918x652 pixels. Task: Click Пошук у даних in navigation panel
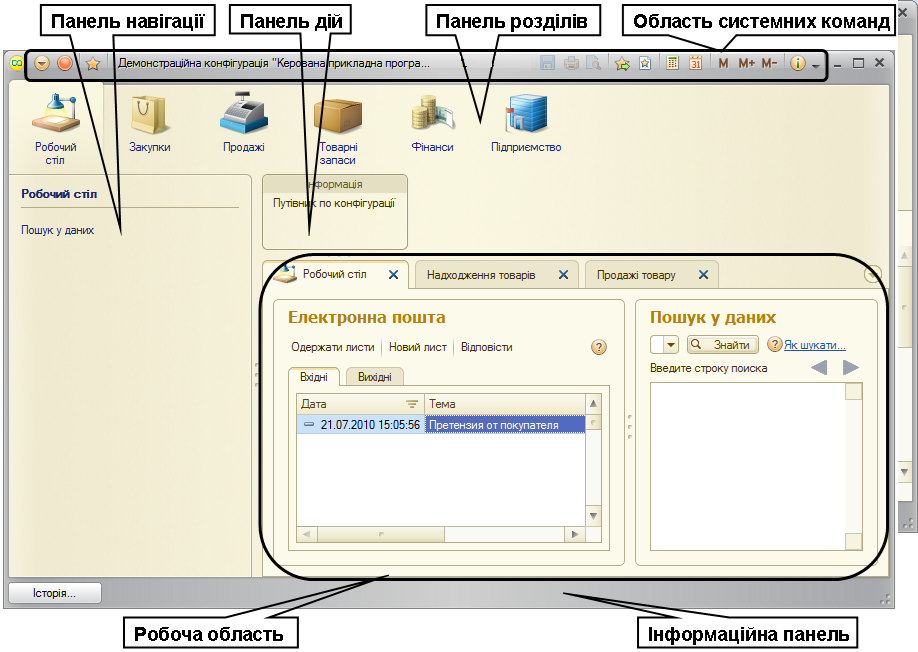57,230
